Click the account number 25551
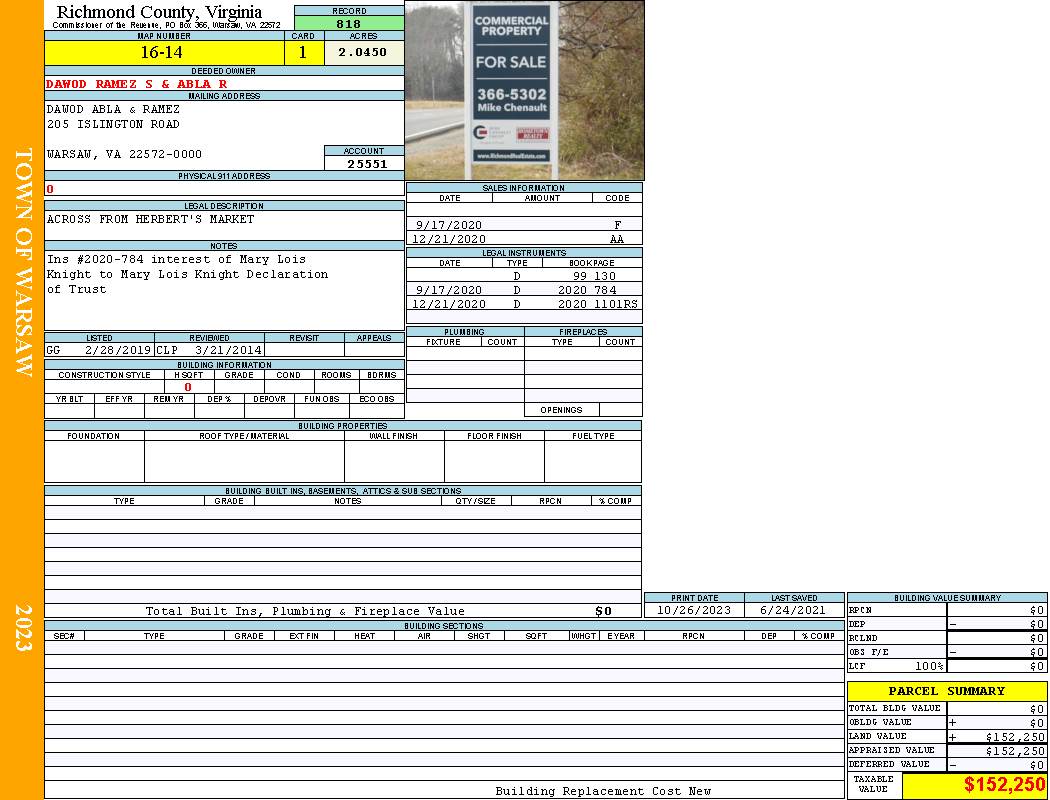The width and height of the screenshot is (1050, 800). point(366,164)
